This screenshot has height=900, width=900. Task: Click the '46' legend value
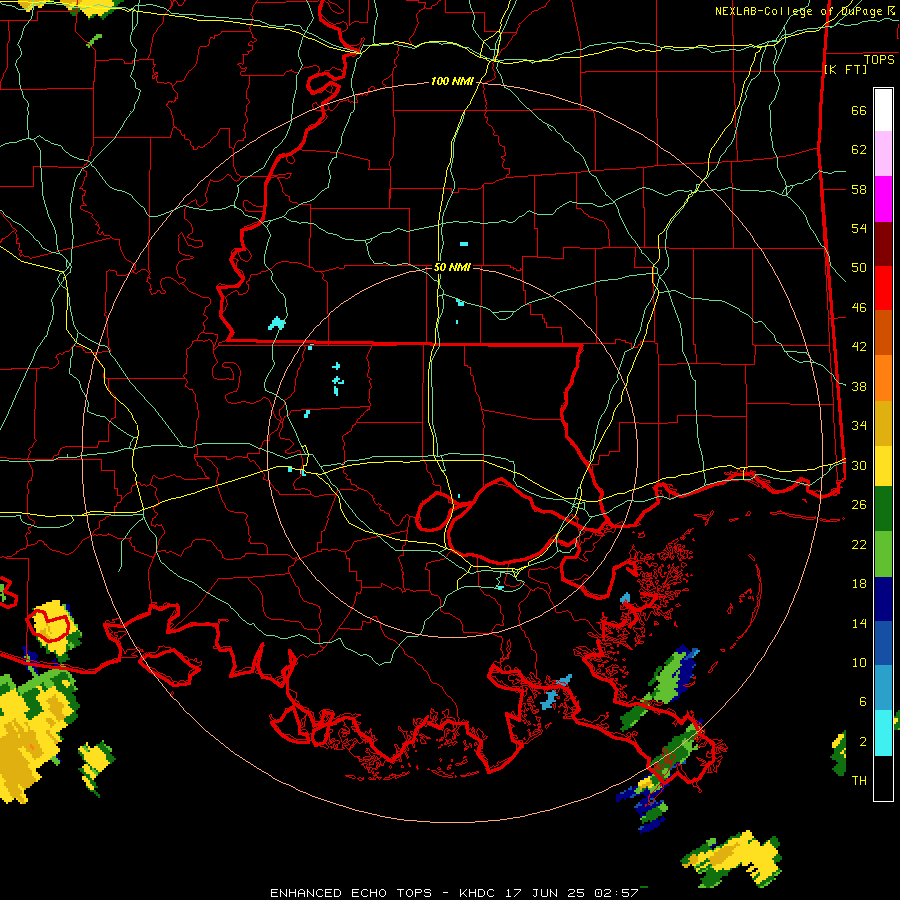pyautogui.click(x=859, y=308)
